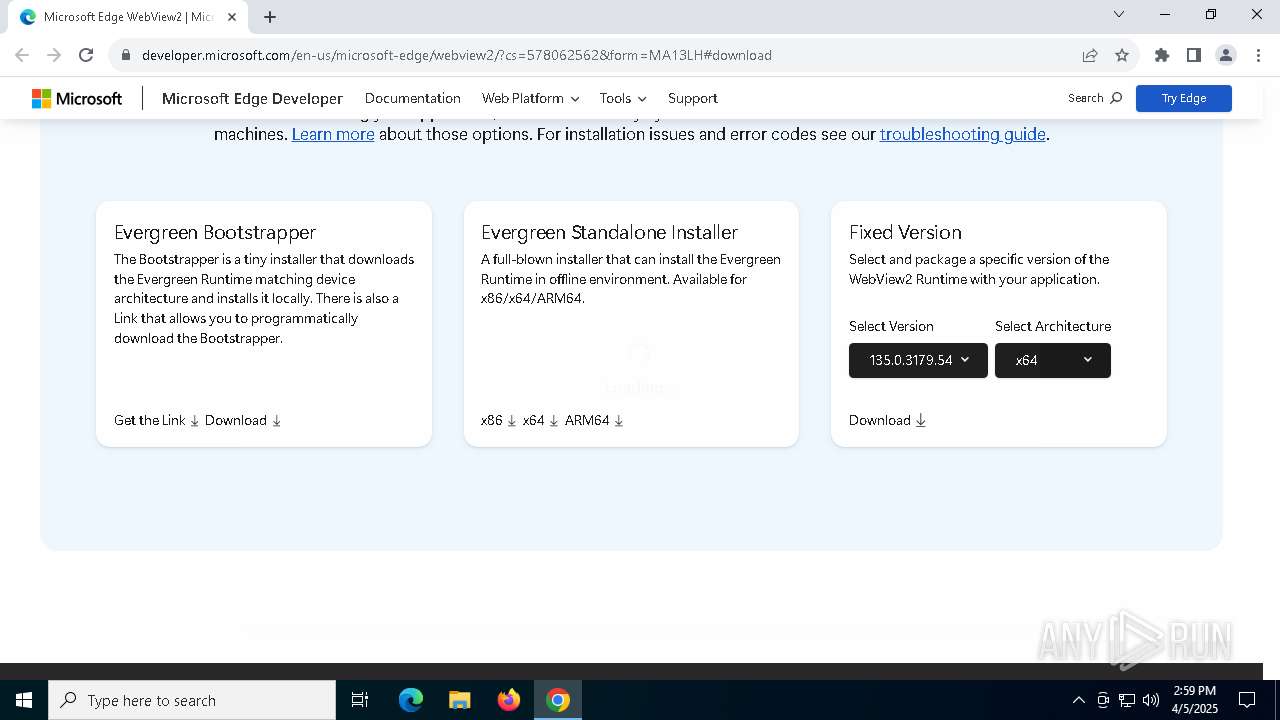Reload the page with the refresh icon
This screenshot has height=720, width=1280.
[x=86, y=55]
